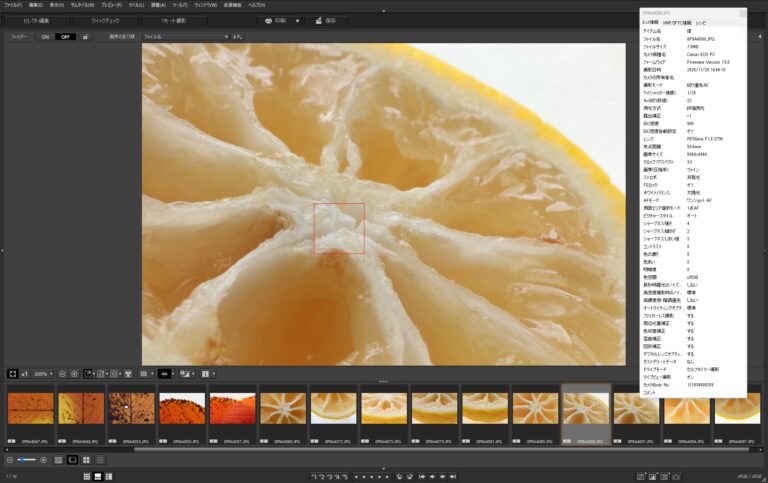This screenshot has height=483, width=768.
Task: Click the zoom-out magnifier beside 200%
Action: 62,373
